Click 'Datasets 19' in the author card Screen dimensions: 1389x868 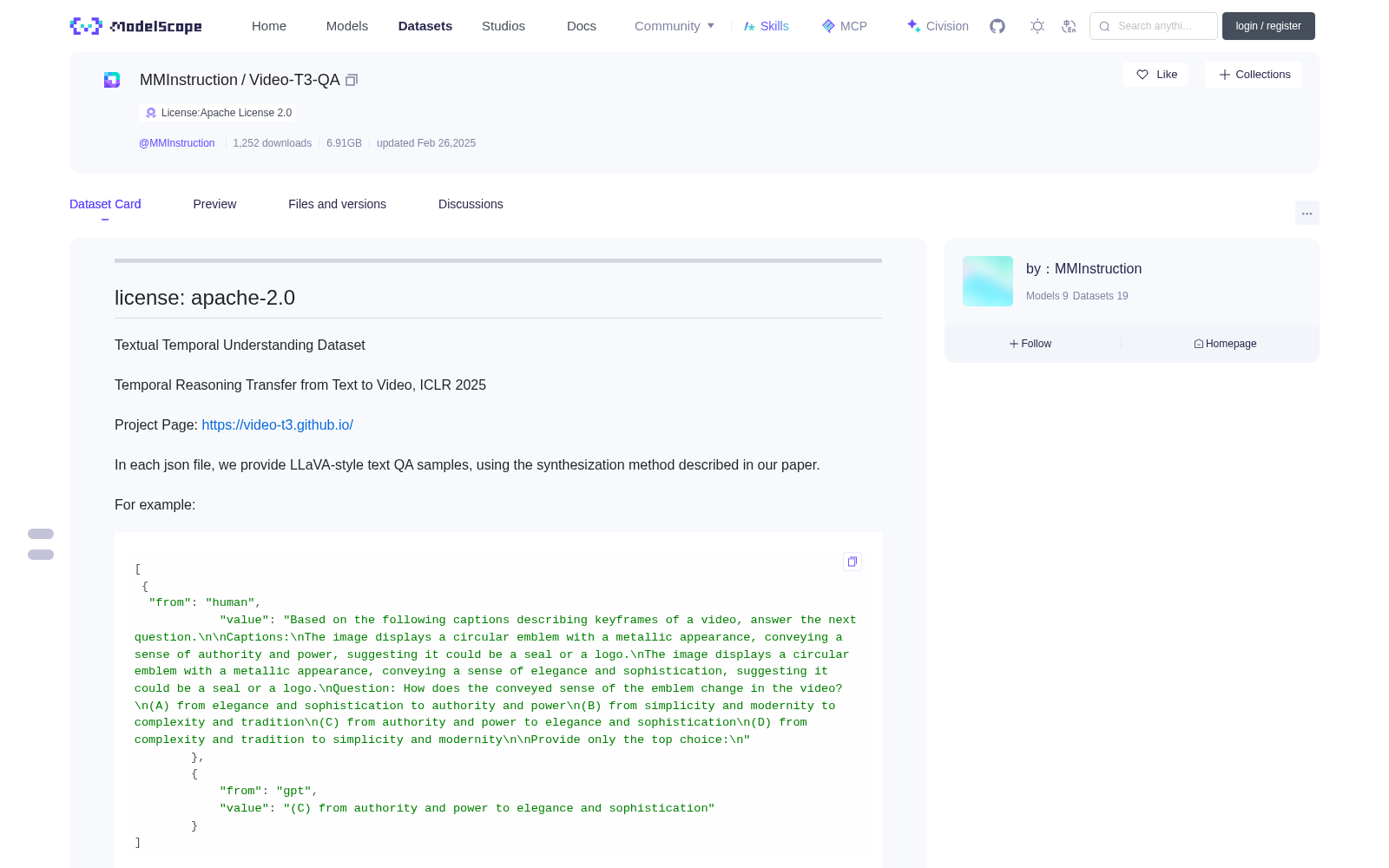coord(1101,296)
